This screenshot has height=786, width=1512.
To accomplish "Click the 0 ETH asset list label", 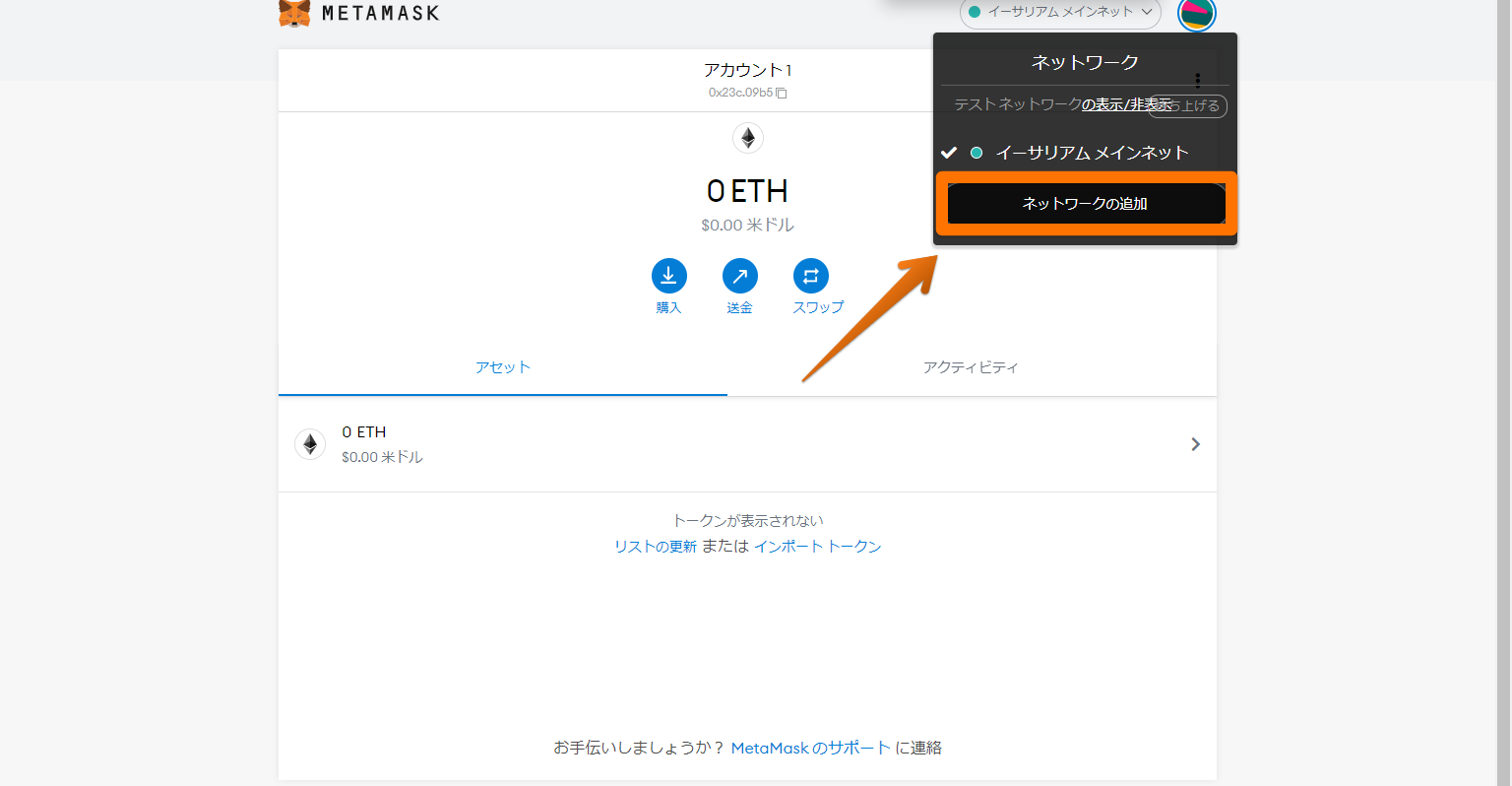I will [364, 432].
